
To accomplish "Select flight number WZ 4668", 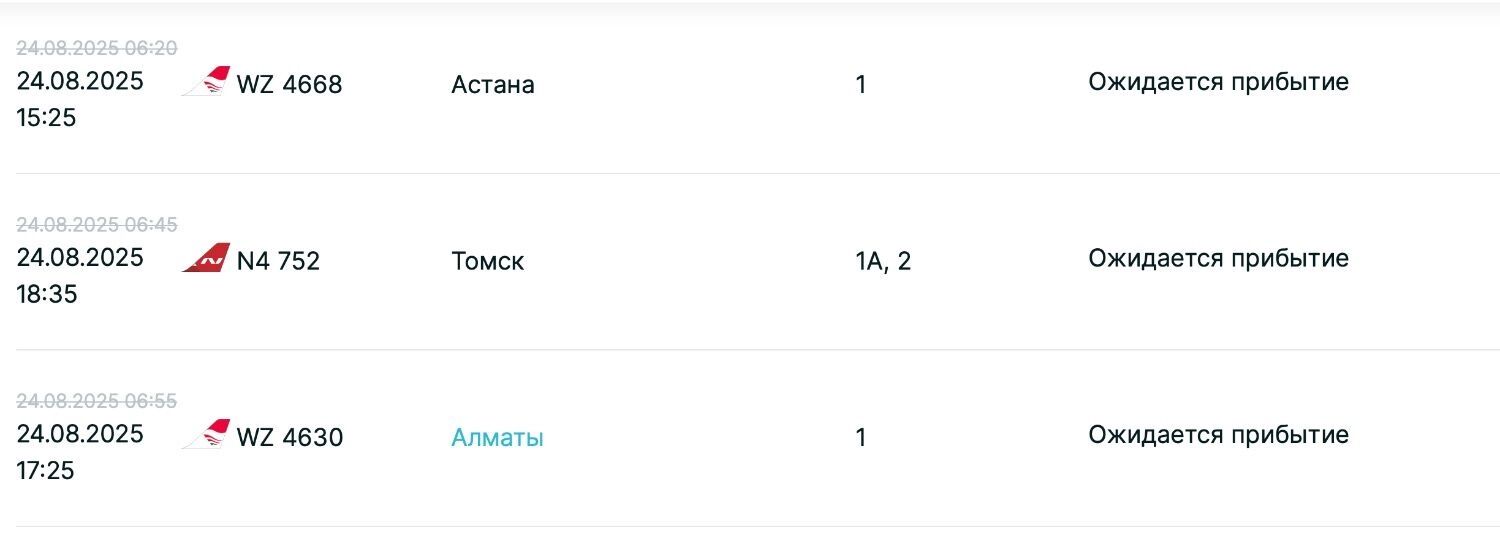I will tap(289, 85).
